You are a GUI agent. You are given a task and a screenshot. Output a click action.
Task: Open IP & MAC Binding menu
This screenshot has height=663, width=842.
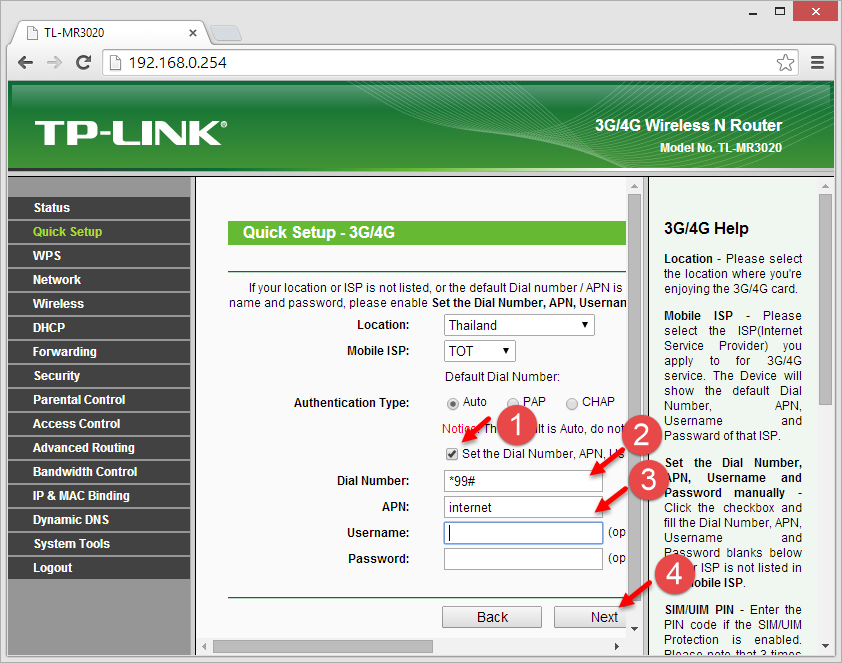point(99,496)
